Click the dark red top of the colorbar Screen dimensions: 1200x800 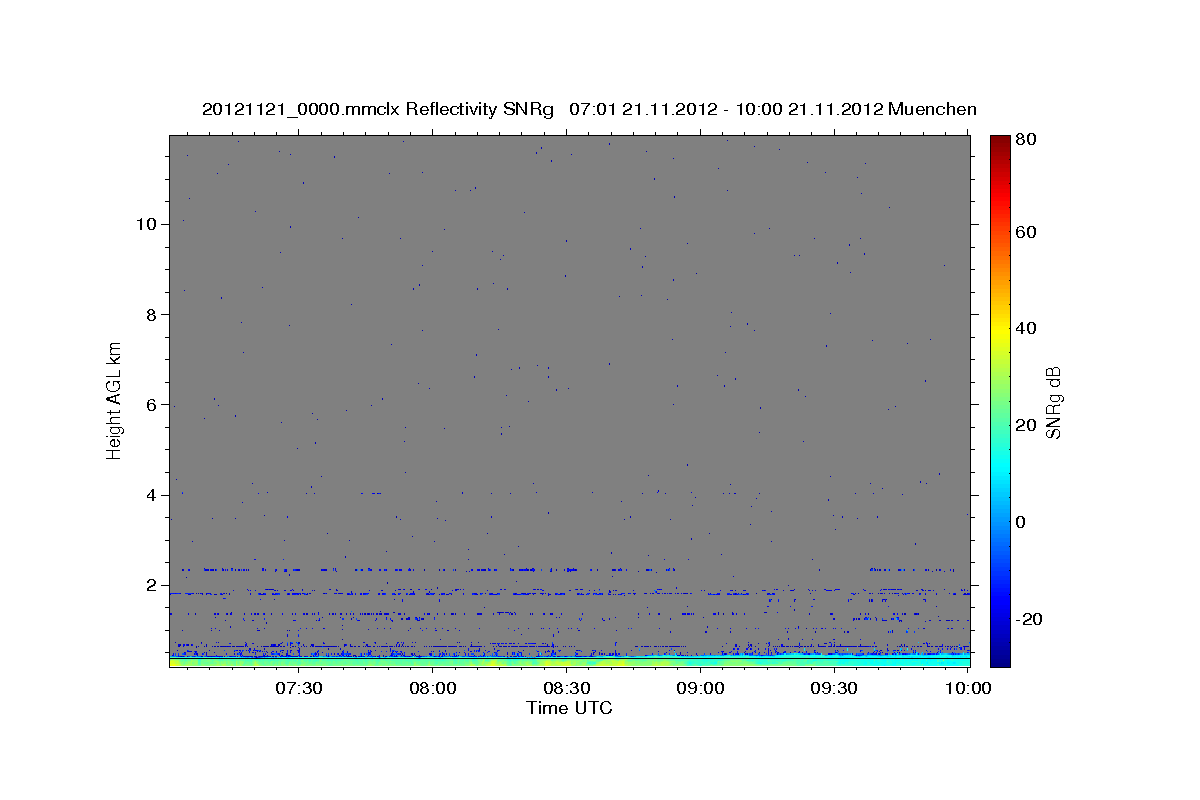pyautogui.click(x=1000, y=143)
